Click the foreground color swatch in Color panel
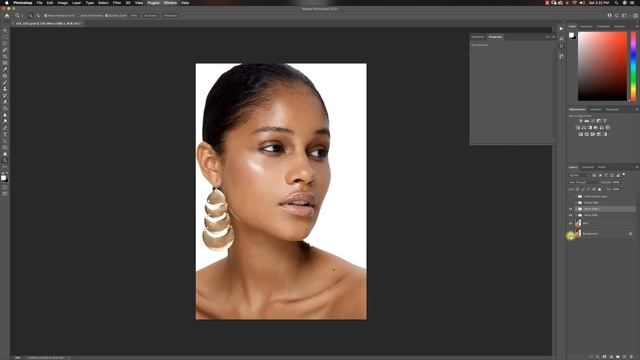Viewport: 640px width, 360px height. (571, 35)
